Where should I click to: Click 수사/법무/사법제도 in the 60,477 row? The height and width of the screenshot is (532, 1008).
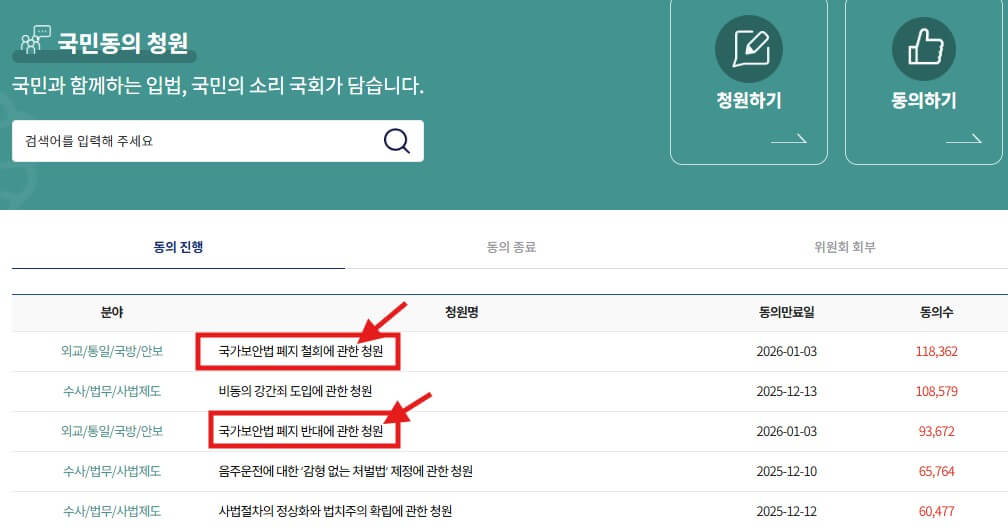(112, 511)
